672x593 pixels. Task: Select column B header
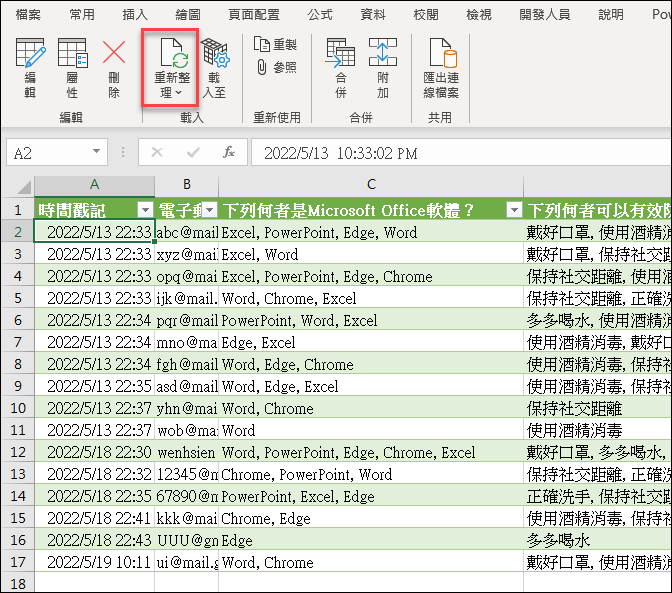pyautogui.click(x=186, y=186)
